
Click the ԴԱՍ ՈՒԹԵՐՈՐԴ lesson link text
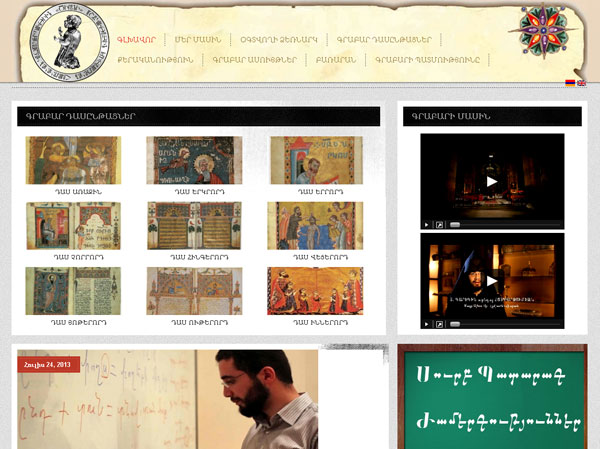pyautogui.click(x=199, y=323)
